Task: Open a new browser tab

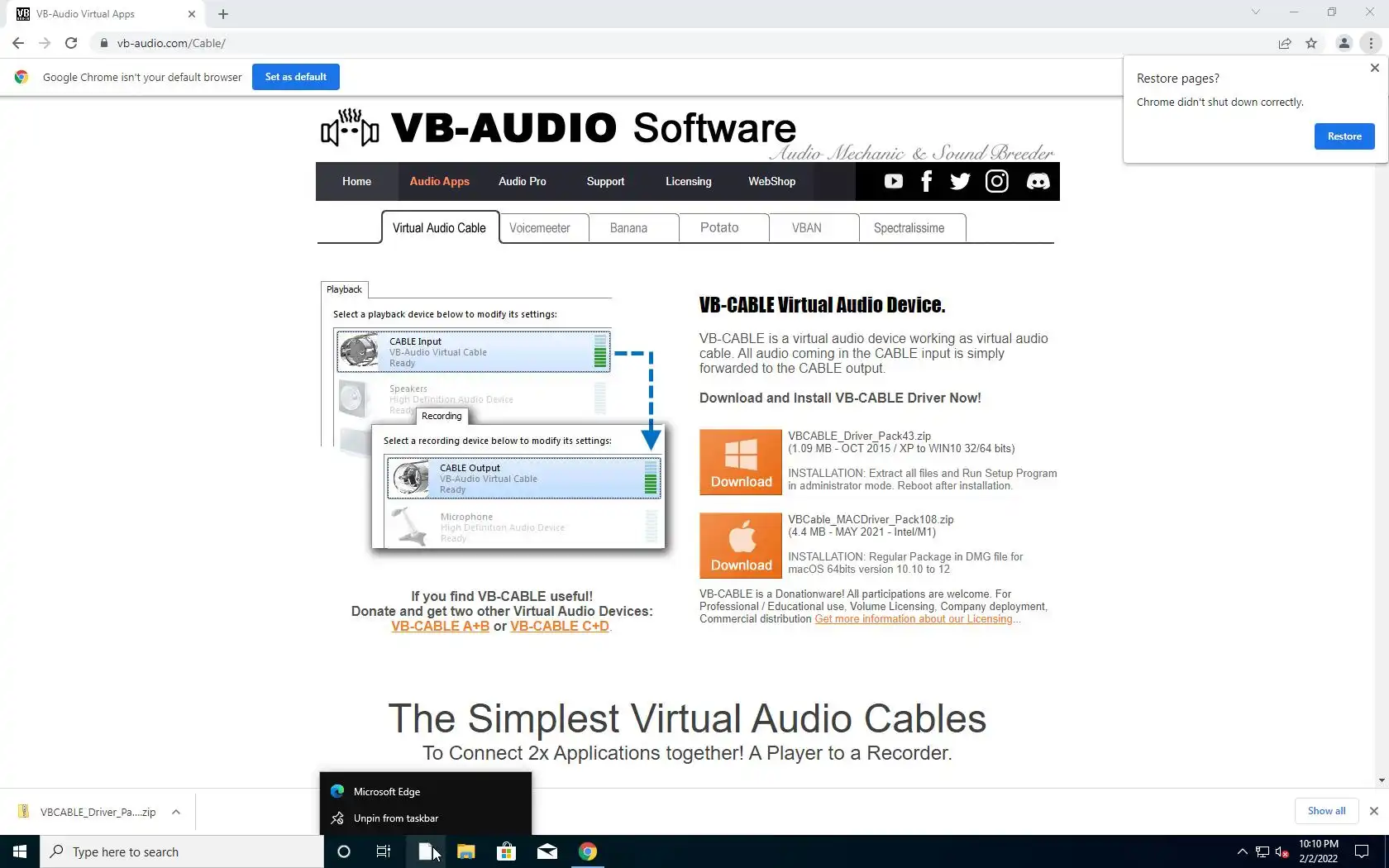Action: click(223, 14)
